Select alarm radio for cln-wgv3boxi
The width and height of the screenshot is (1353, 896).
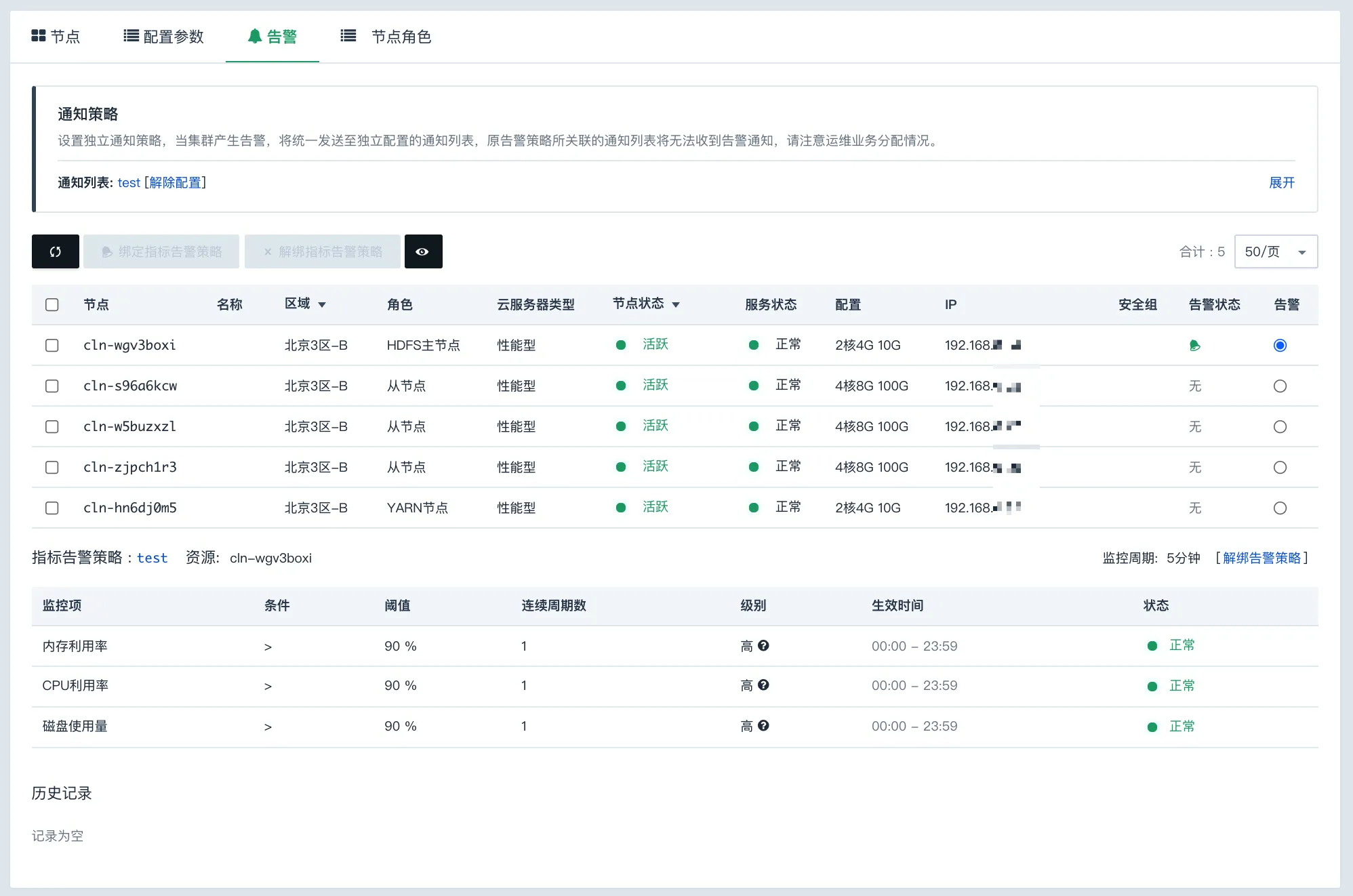1280,345
